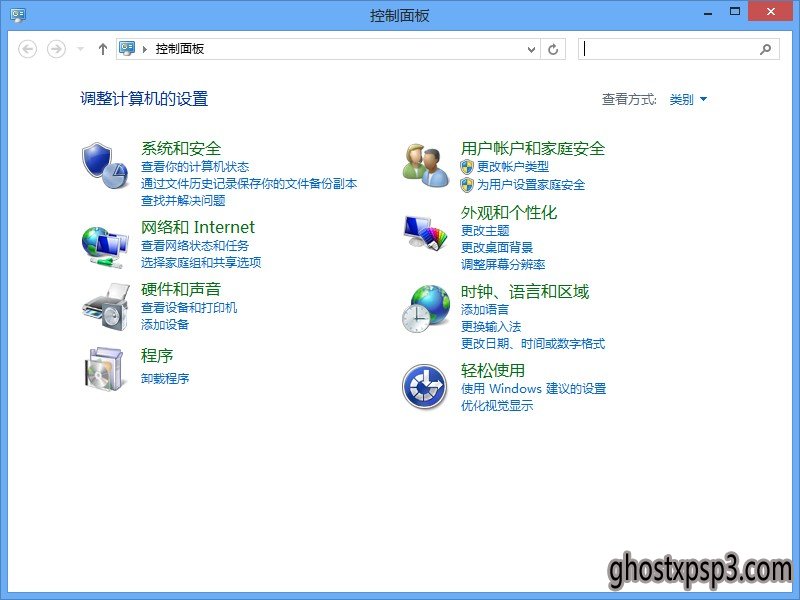Open the recent locations dropdown arrow
Viewport: 800px width, 600px height.
[80, 49]
